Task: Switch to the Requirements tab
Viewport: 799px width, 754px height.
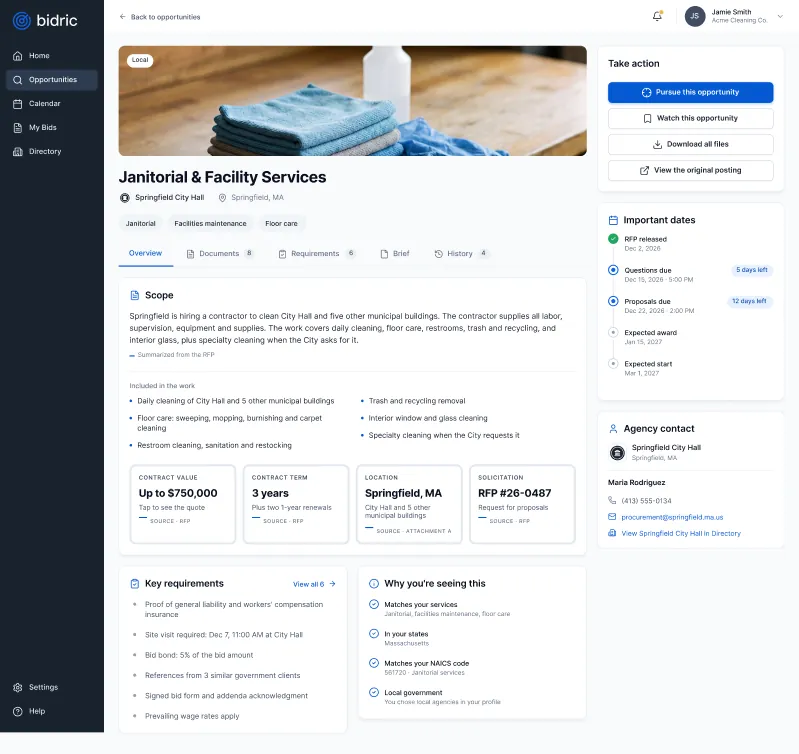Action: (x=316, y=254)
